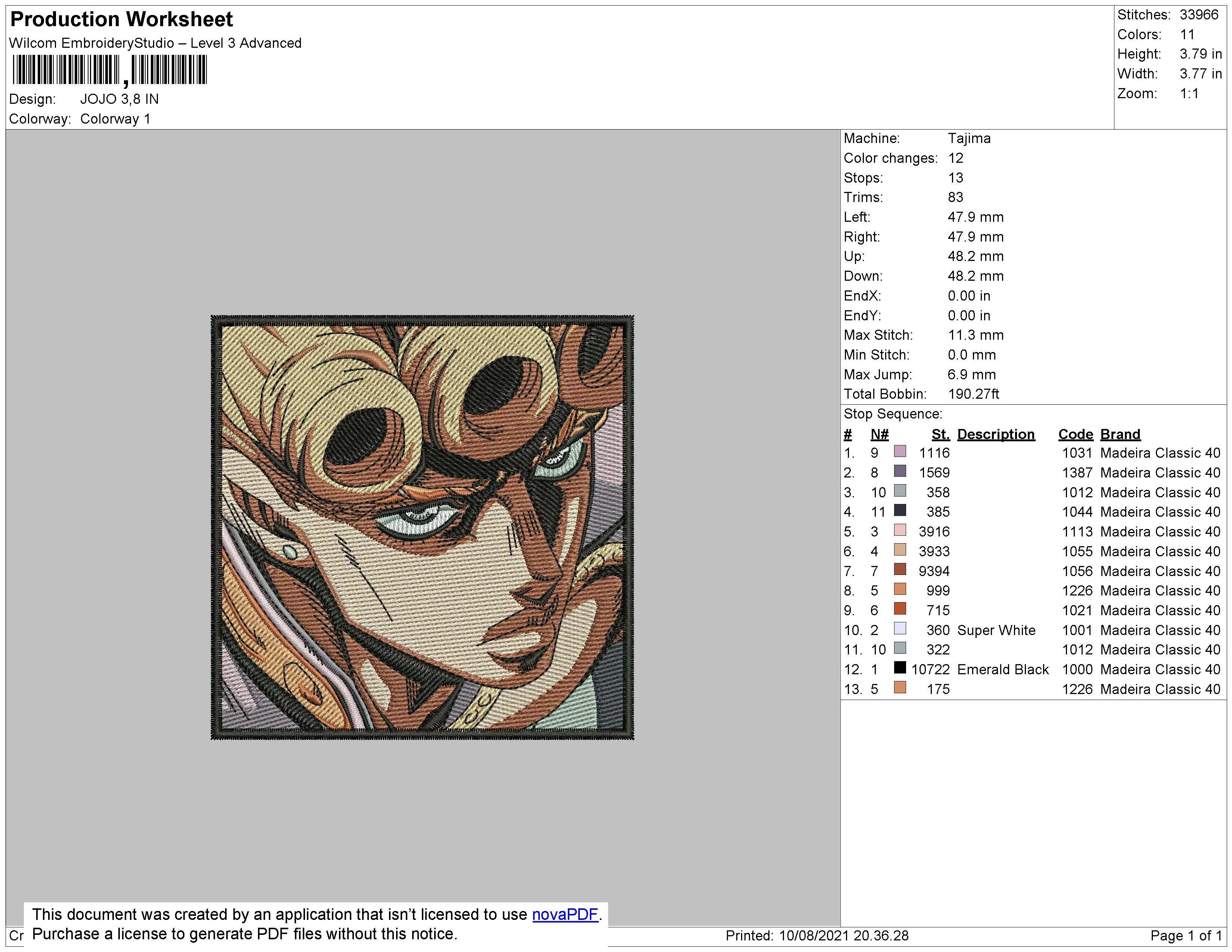
Task: Click the stitches count 33966
Action: 1199,15
